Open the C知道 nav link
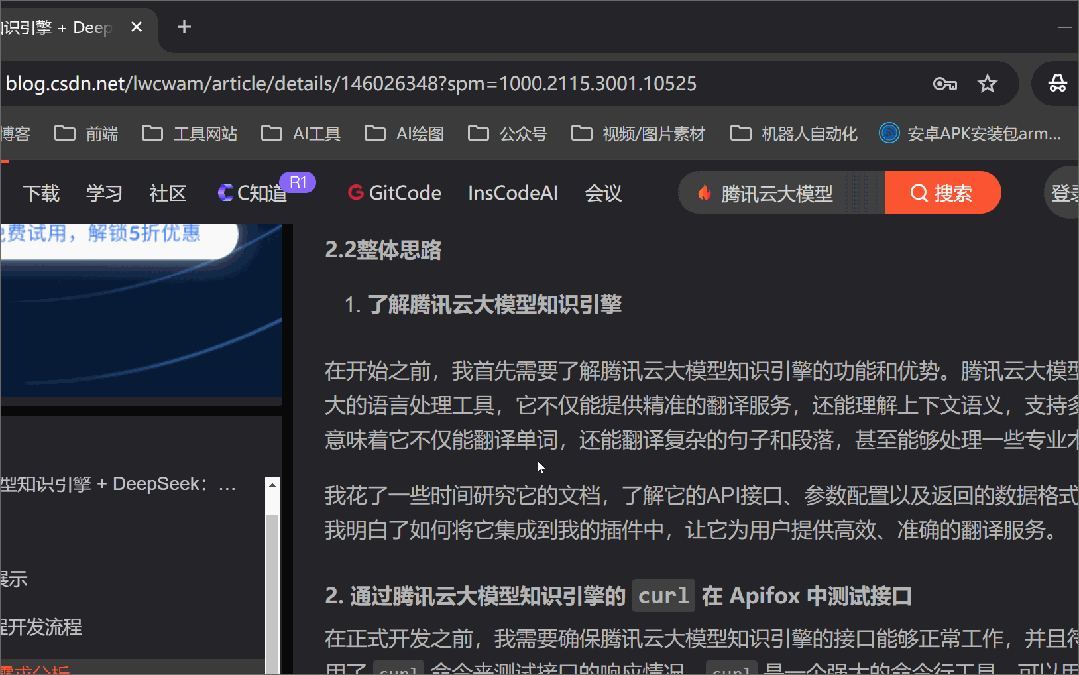Screen dimensions: 1079x675 pyautogui.click(x=253, y=193)
